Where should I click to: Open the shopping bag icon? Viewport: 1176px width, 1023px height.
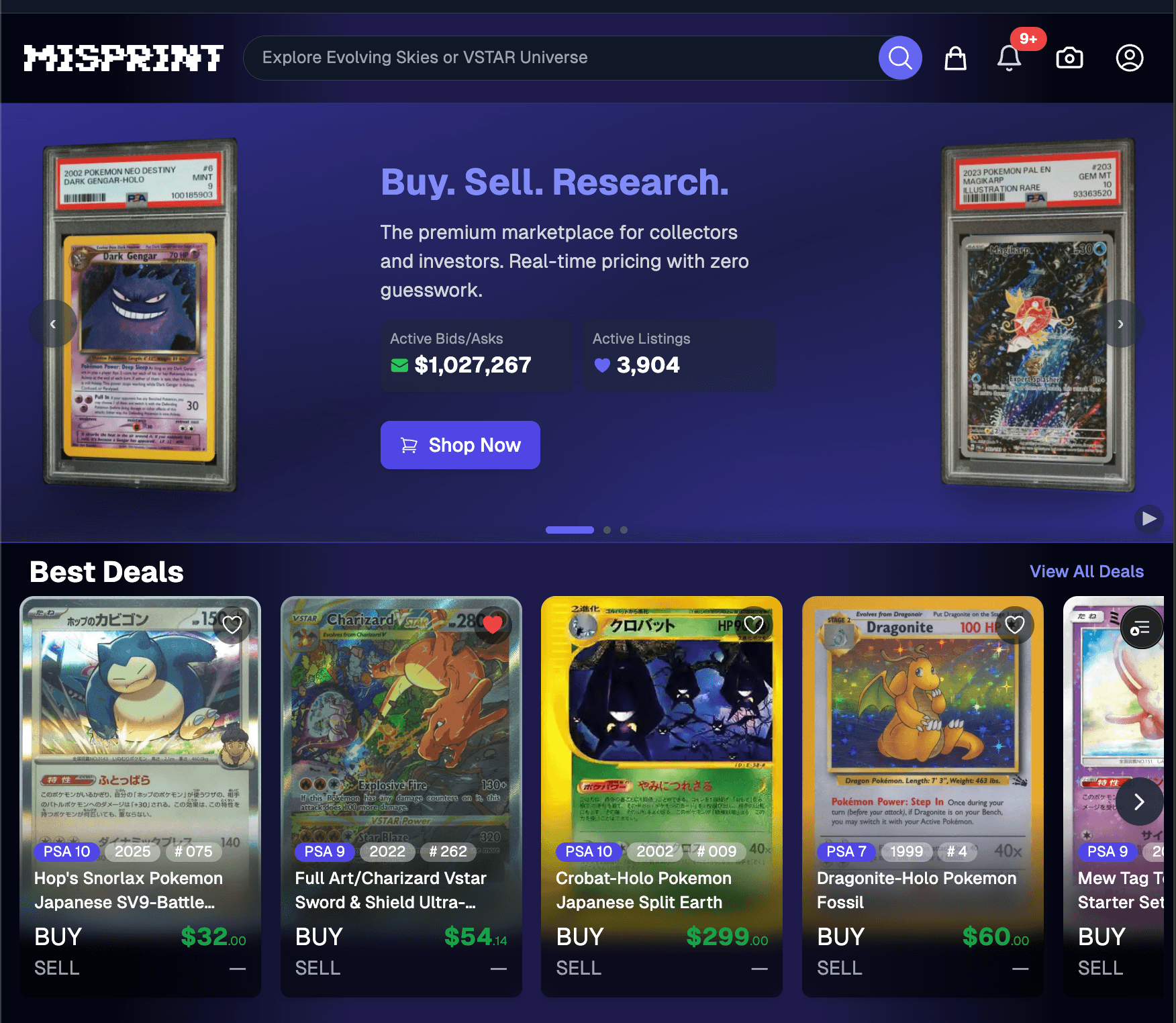(955, 58)
